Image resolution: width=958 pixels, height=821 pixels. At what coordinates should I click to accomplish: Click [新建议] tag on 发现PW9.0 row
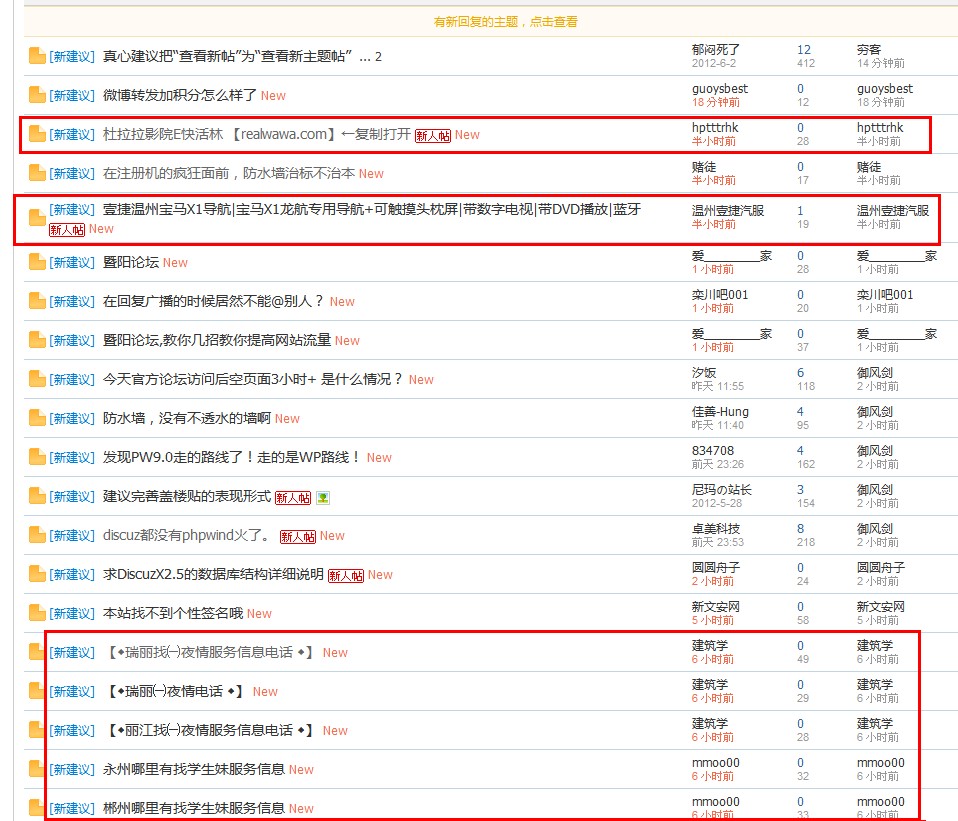[x=72, y=458]
